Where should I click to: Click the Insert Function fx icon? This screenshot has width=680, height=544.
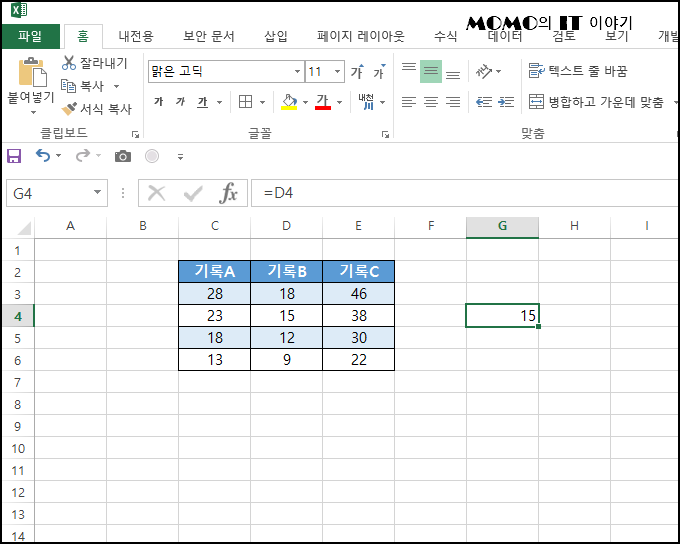click(229, 193)
